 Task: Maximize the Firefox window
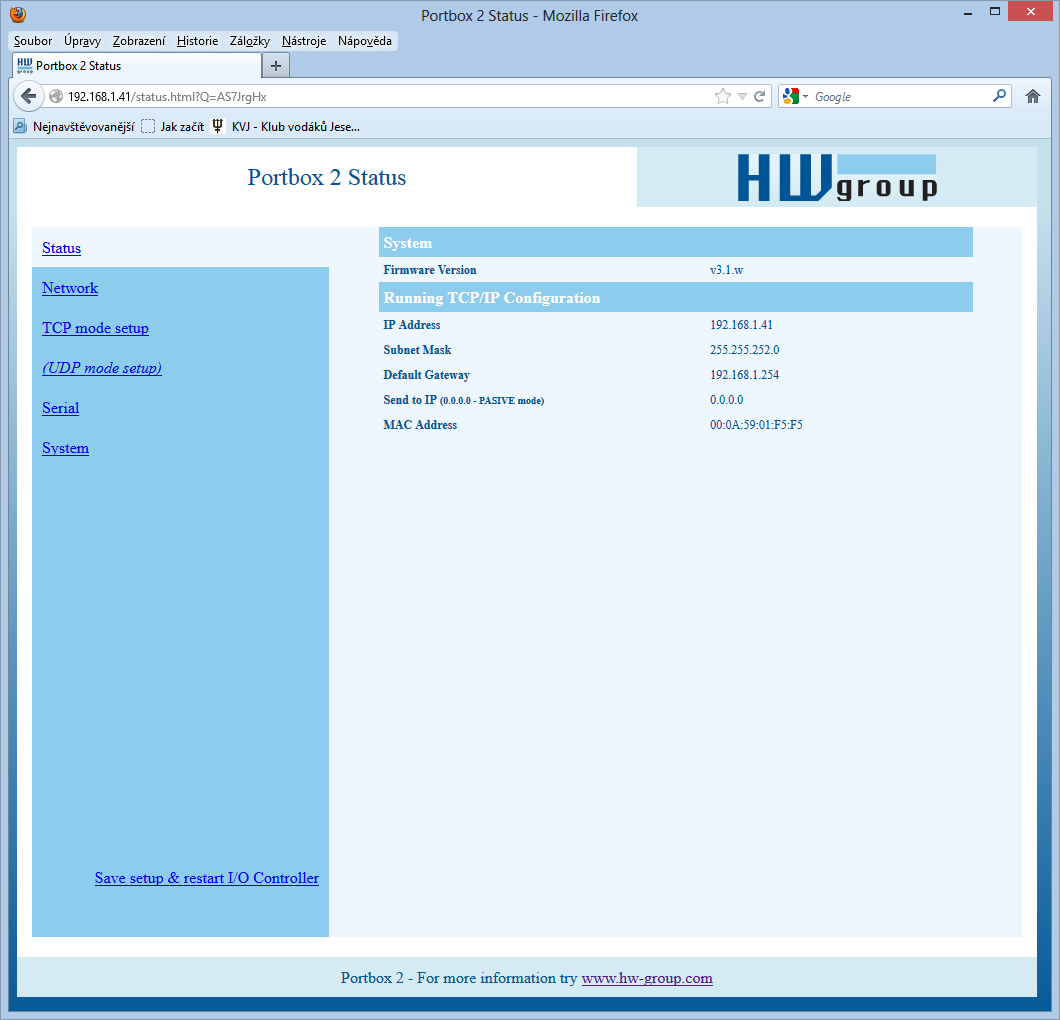(994, 12)
